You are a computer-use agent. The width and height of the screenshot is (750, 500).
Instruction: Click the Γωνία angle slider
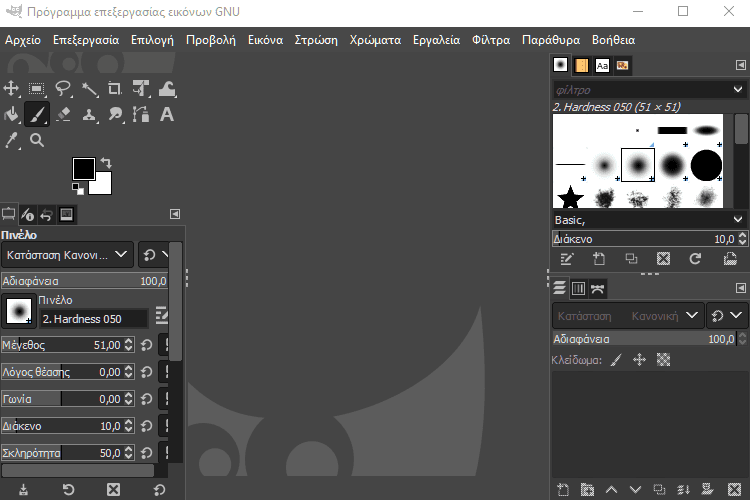click(67, 399)
